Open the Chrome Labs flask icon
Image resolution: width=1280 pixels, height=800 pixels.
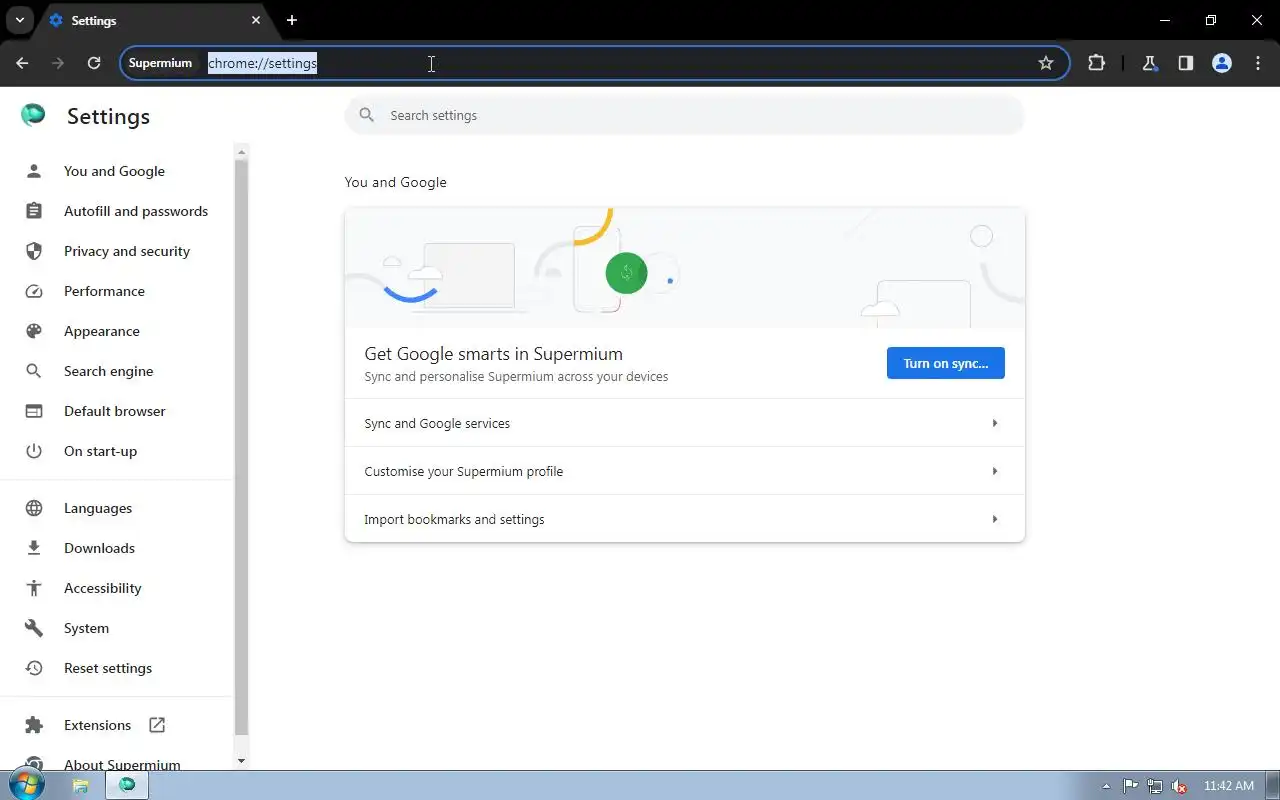pos(1150,63)
